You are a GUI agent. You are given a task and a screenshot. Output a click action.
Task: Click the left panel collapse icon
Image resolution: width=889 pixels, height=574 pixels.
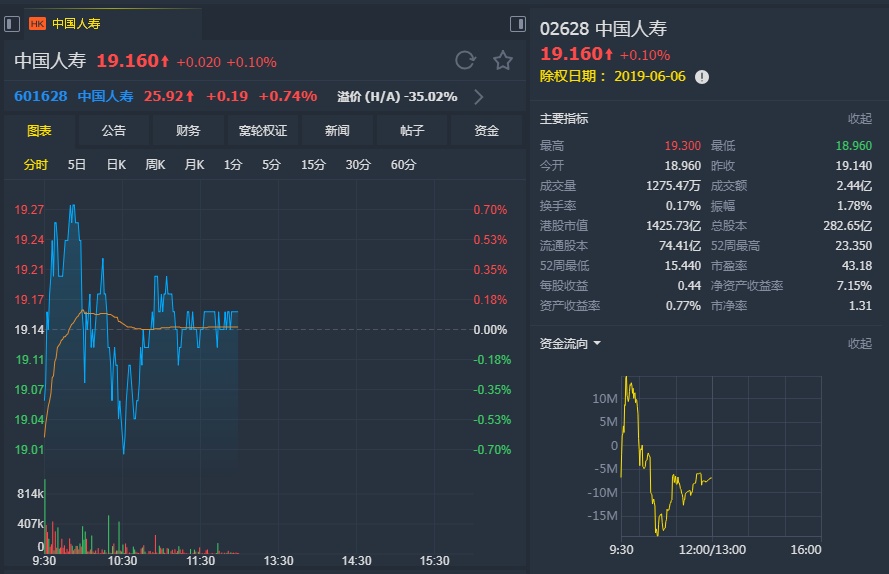(11, 23)
